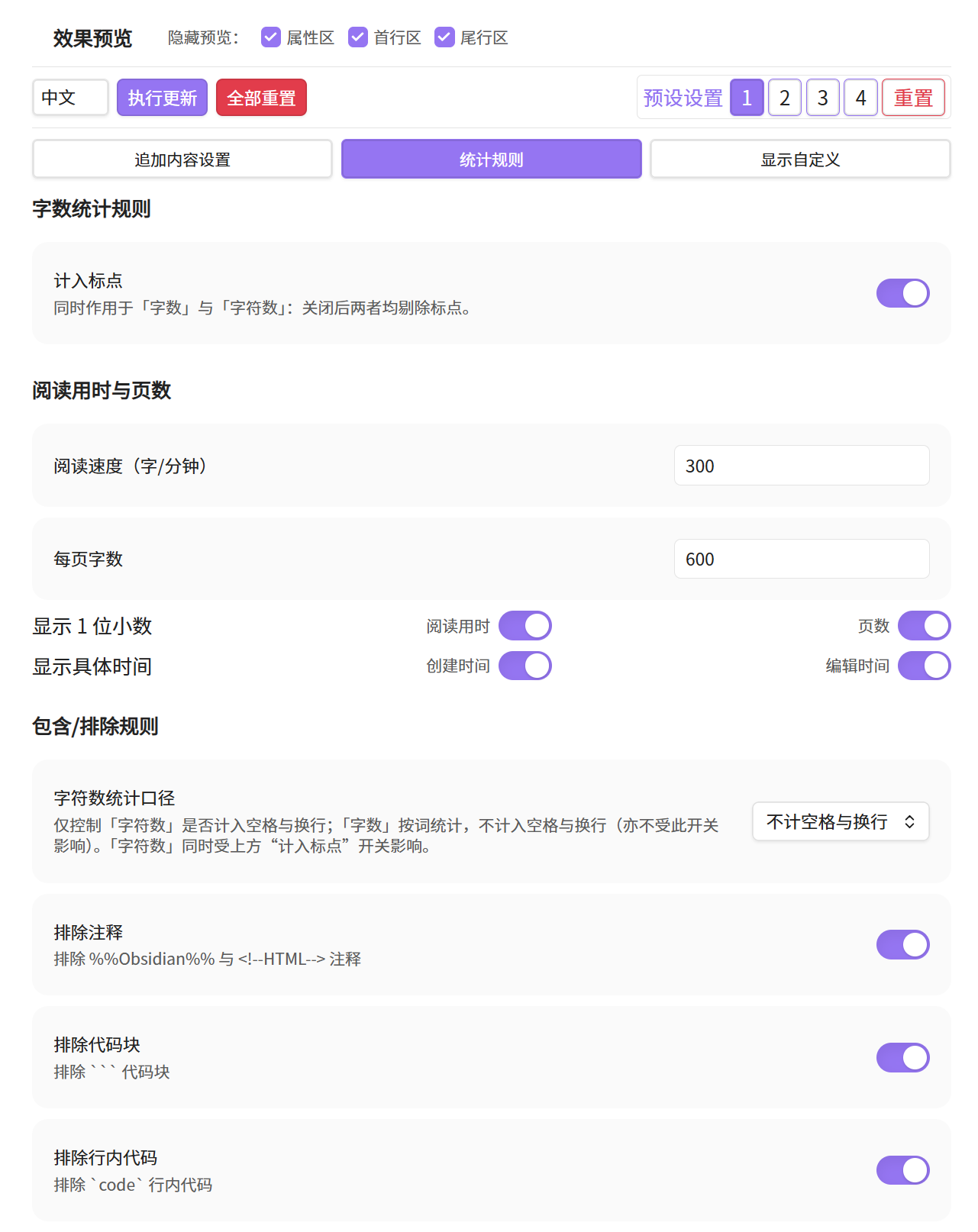978x1232 pixels.
Task: Toggle the 创建时间 switch
Action: point(525,666)
